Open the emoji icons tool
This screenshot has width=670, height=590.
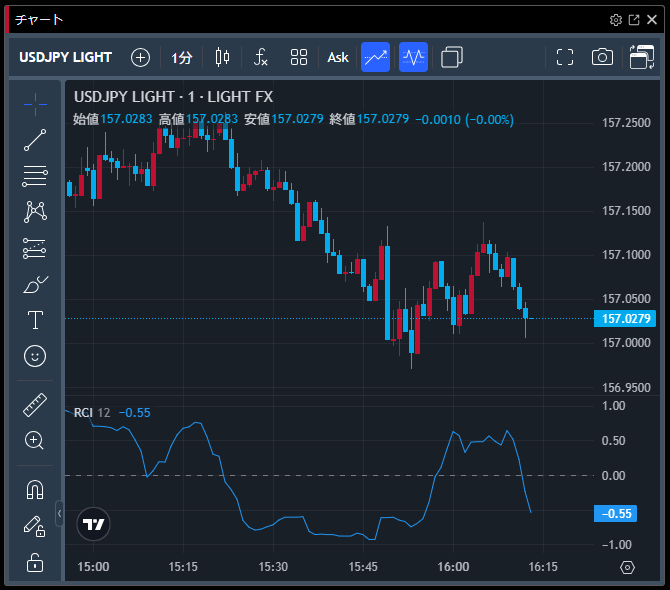point(35,356)
